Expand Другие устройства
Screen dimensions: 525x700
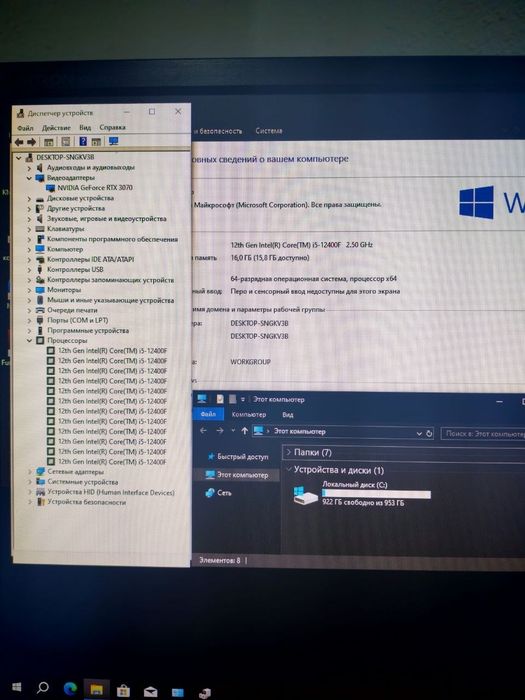click(29, 208)
